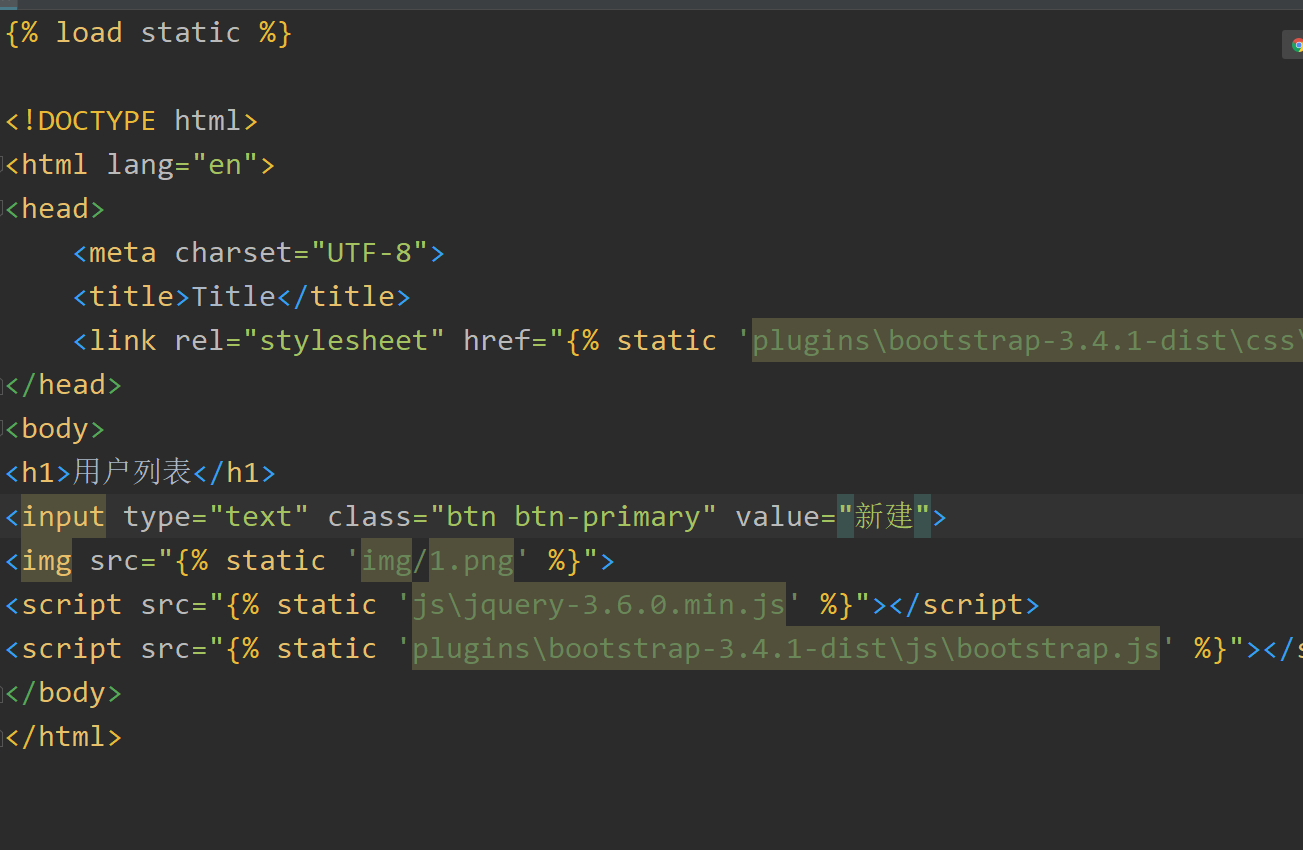This screenshot has width=1303, height=850.
Task: Click the '新建' value string
Action: point(884,517)
